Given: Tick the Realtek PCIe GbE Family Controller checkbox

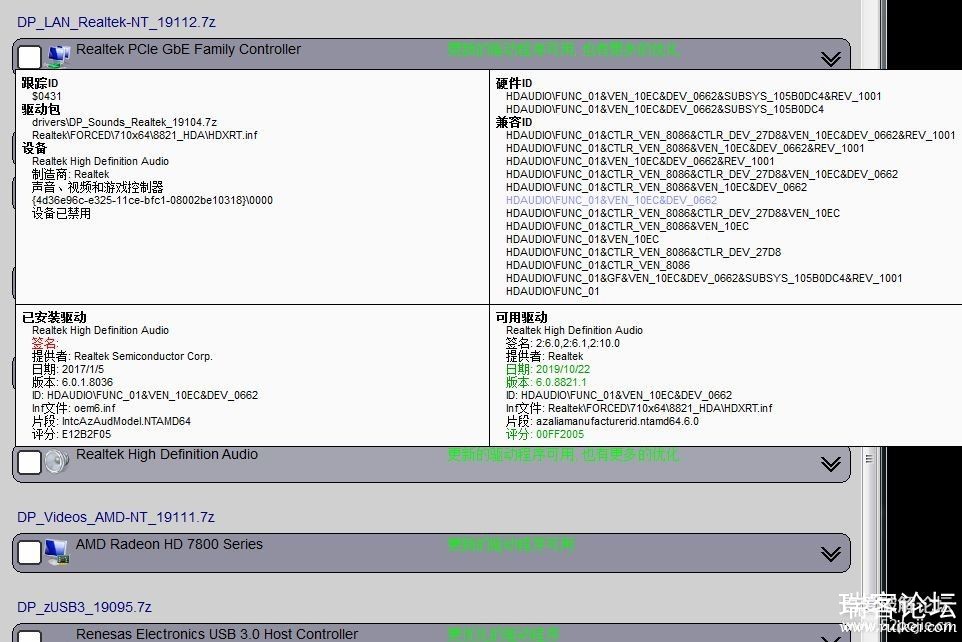Looking at the screenshot, I should coord(29,56).
